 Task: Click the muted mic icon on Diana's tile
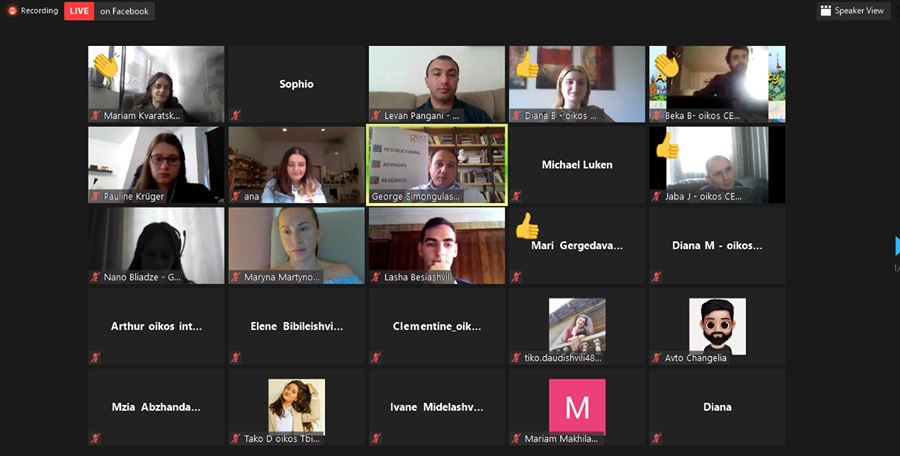coord(656,438)
